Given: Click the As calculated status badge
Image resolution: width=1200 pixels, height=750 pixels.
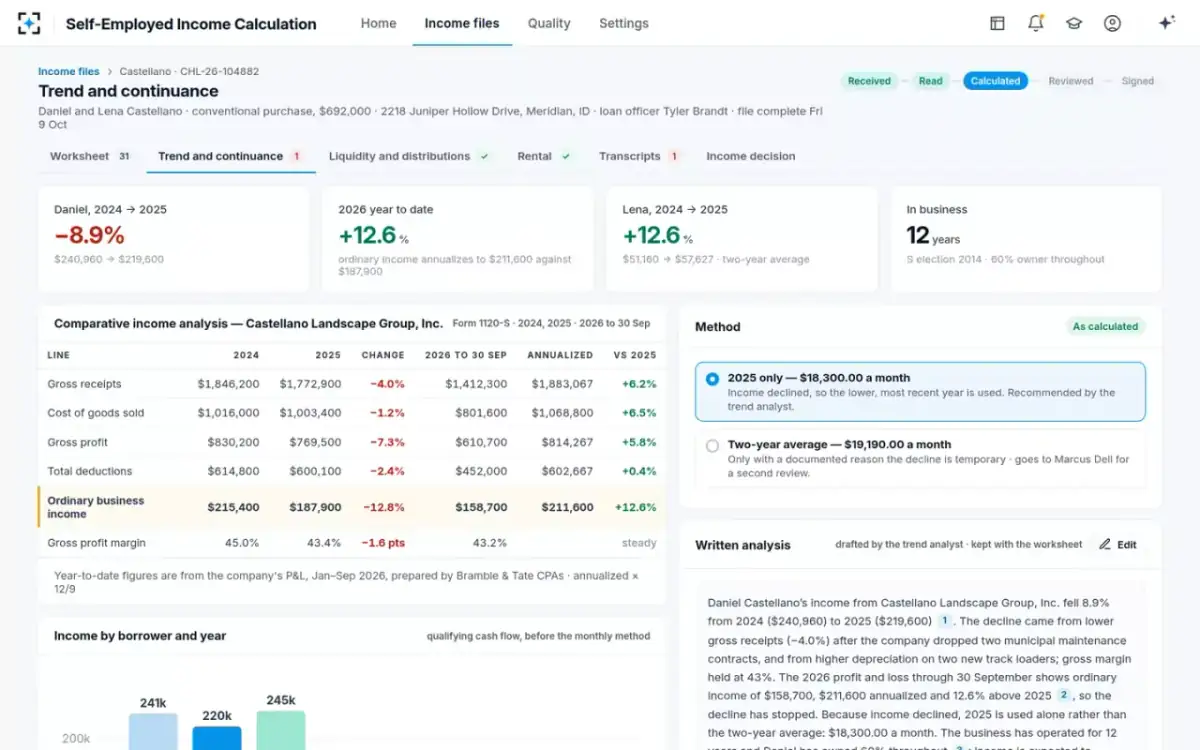Looking at the screenshot, I should pos(1105,326).
